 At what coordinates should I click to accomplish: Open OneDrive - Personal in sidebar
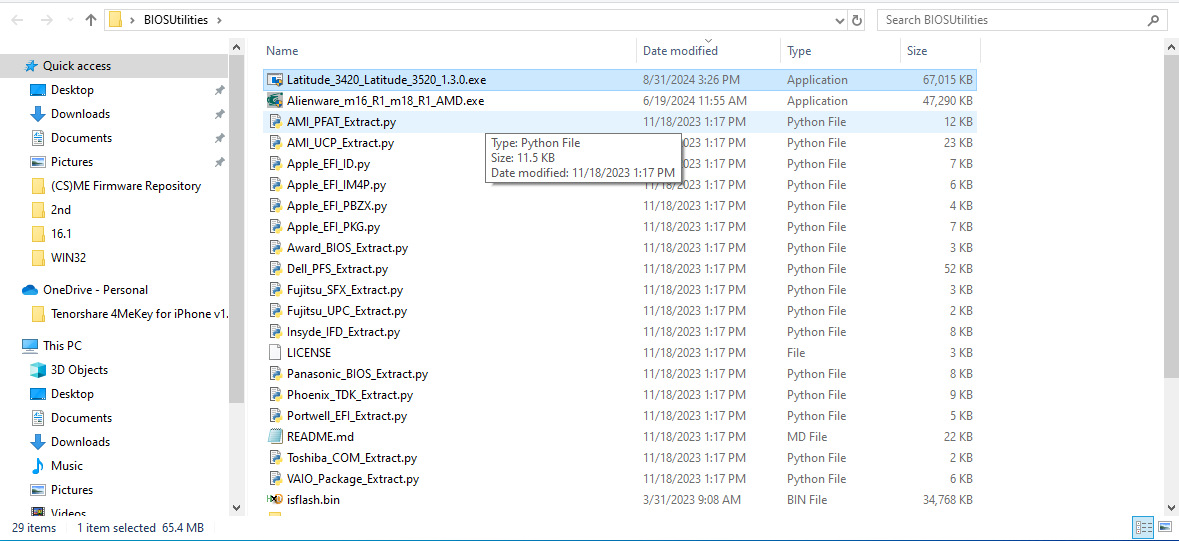coord(95,290)
